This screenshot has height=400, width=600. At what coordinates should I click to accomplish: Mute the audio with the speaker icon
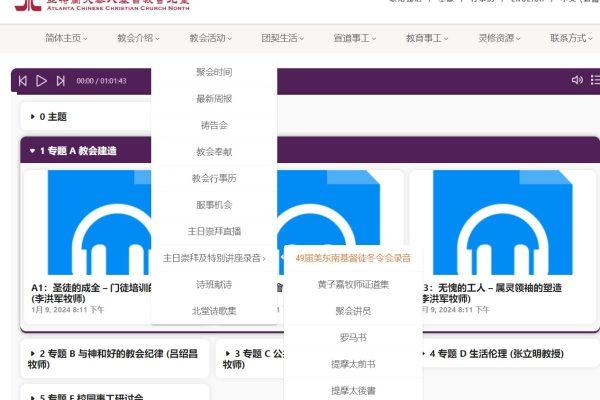(x=577, y=80)
